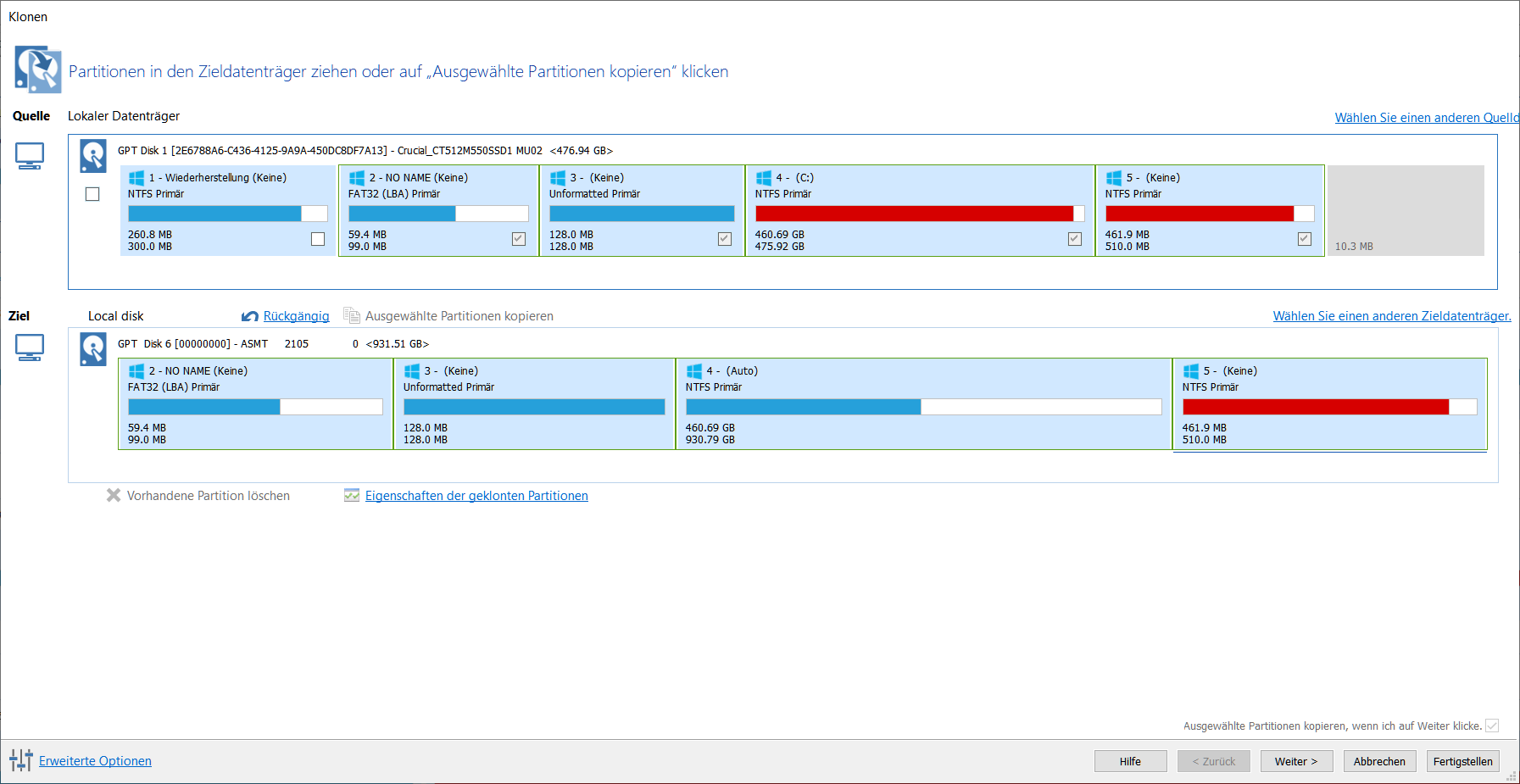Click the Rückgängig undo arrow icon

(x=250, y=316)
